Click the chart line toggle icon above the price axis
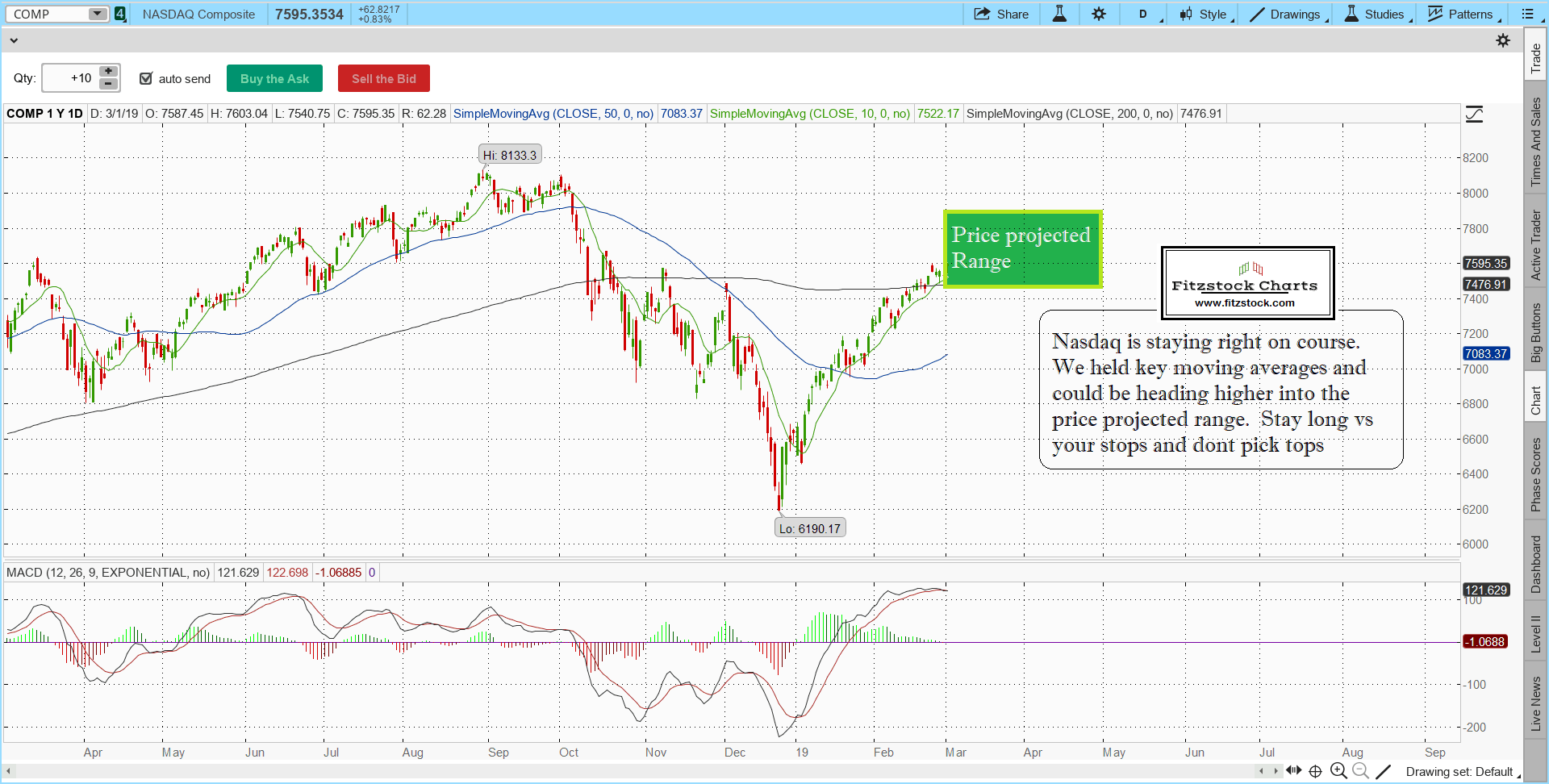Viewport: 1549px width, 784px height. tap(1474, 115)
